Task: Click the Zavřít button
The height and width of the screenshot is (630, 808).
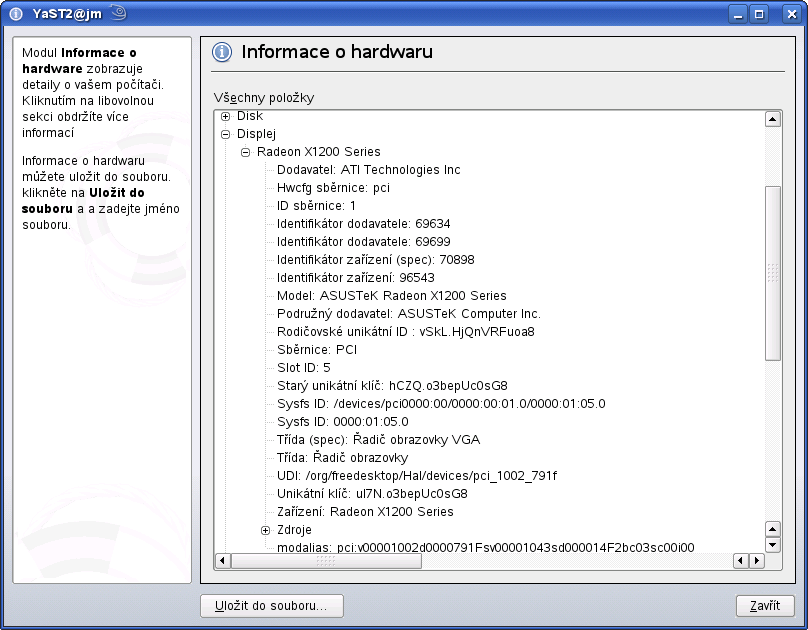Action: click(x=765, y=606)
